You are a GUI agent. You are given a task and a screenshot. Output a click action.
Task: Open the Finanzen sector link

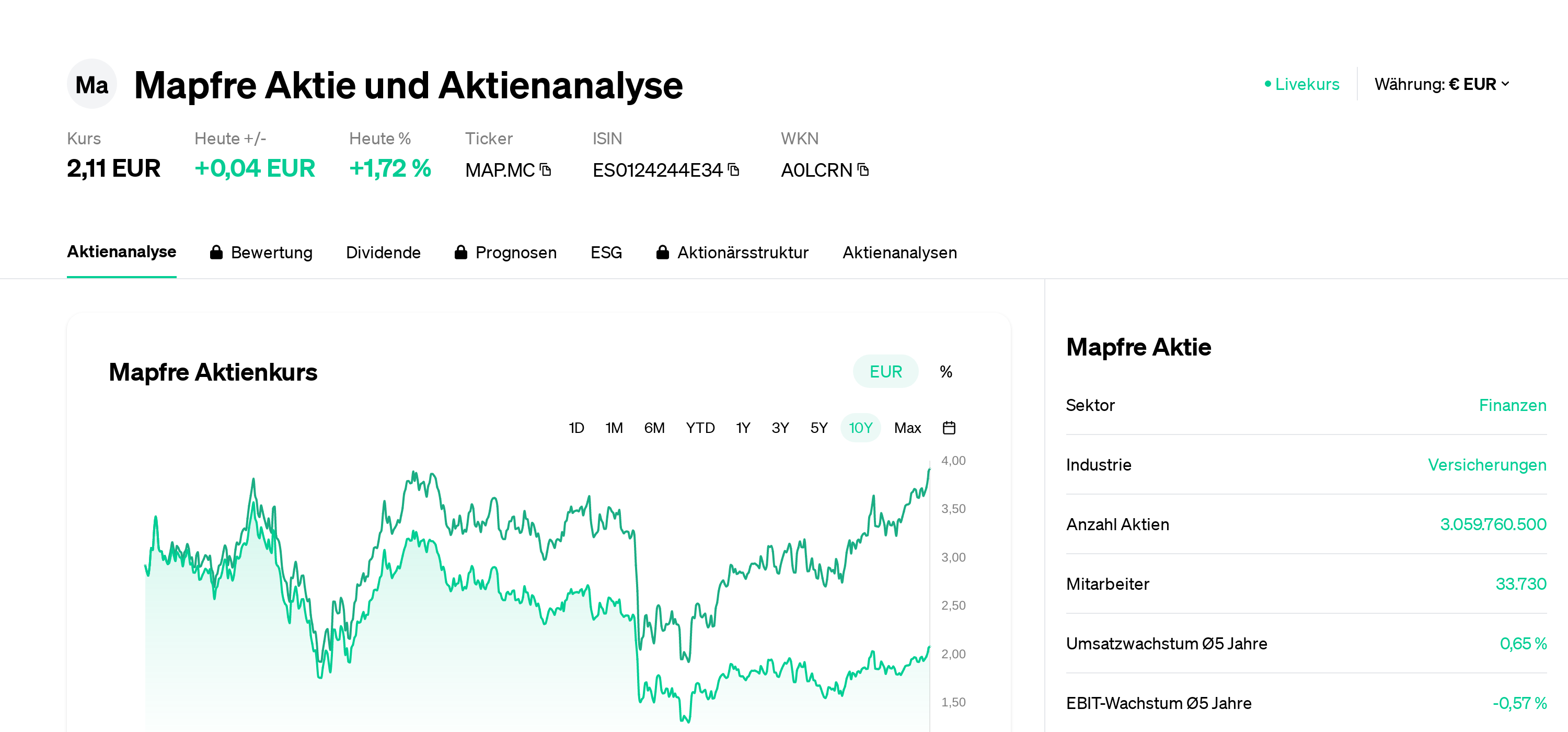[1512, 406]
